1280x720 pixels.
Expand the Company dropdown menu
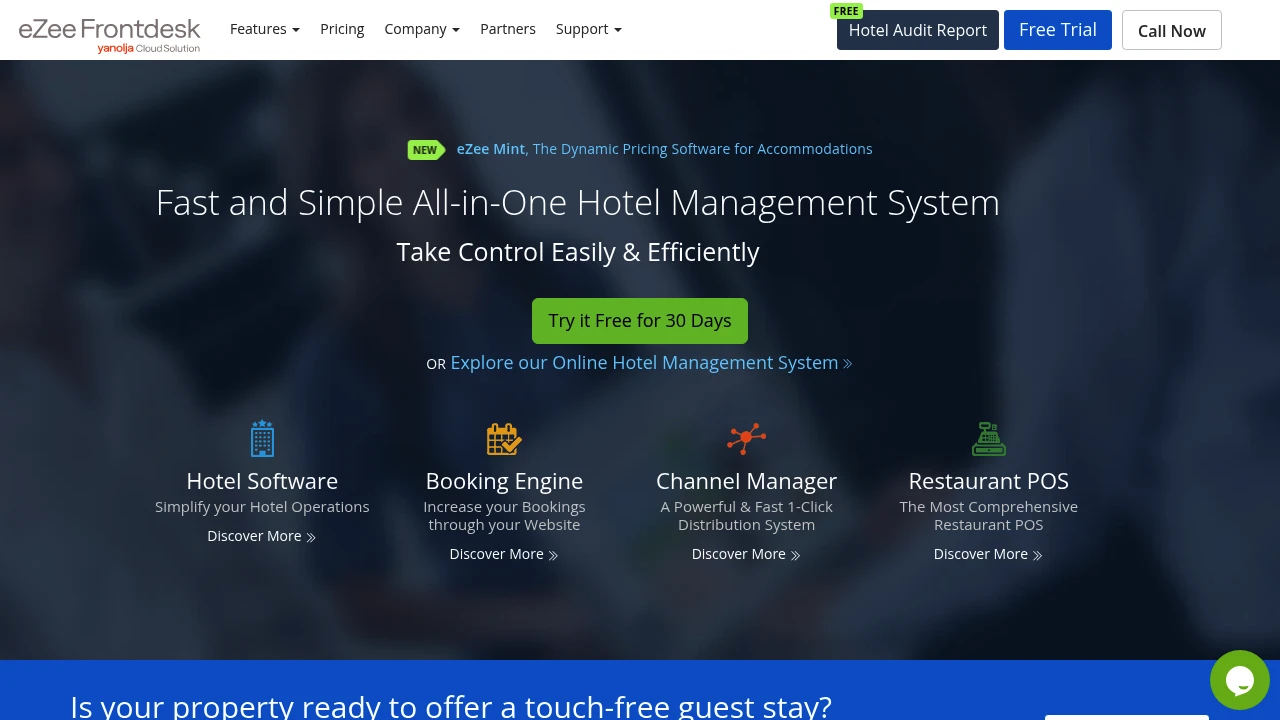pyautogui.click(x=422, y=29)
